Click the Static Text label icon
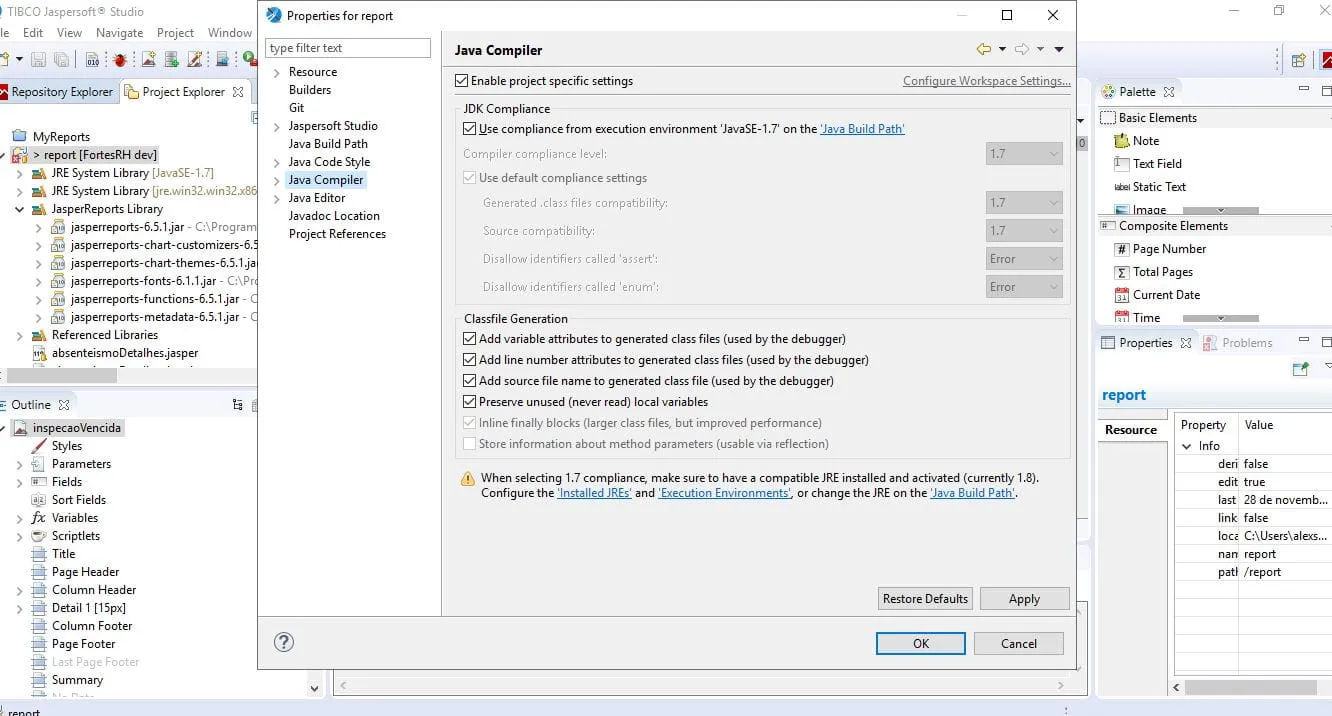 [x=1122, y=187]
